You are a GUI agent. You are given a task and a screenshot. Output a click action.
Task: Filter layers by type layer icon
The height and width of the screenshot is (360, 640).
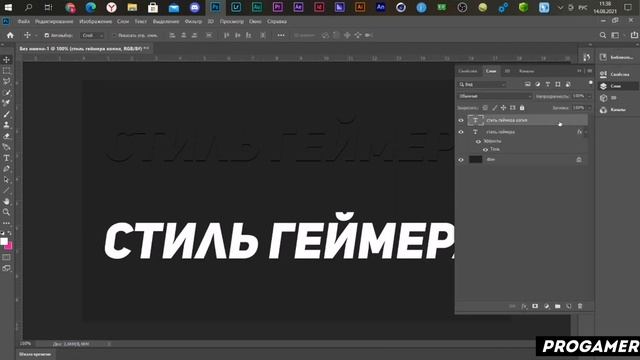click(x=548, y=84)
